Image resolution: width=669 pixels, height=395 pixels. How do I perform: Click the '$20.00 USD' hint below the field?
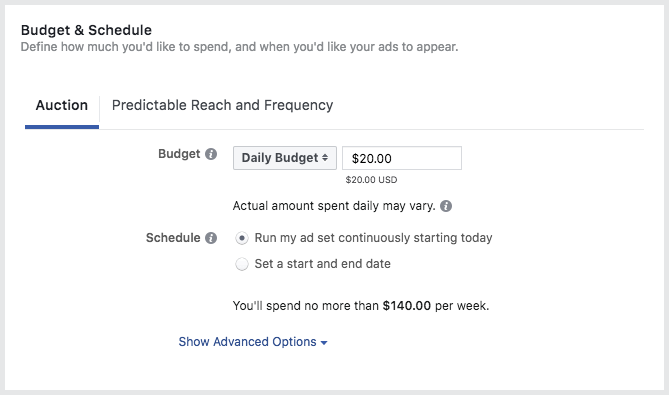point(371,180)
